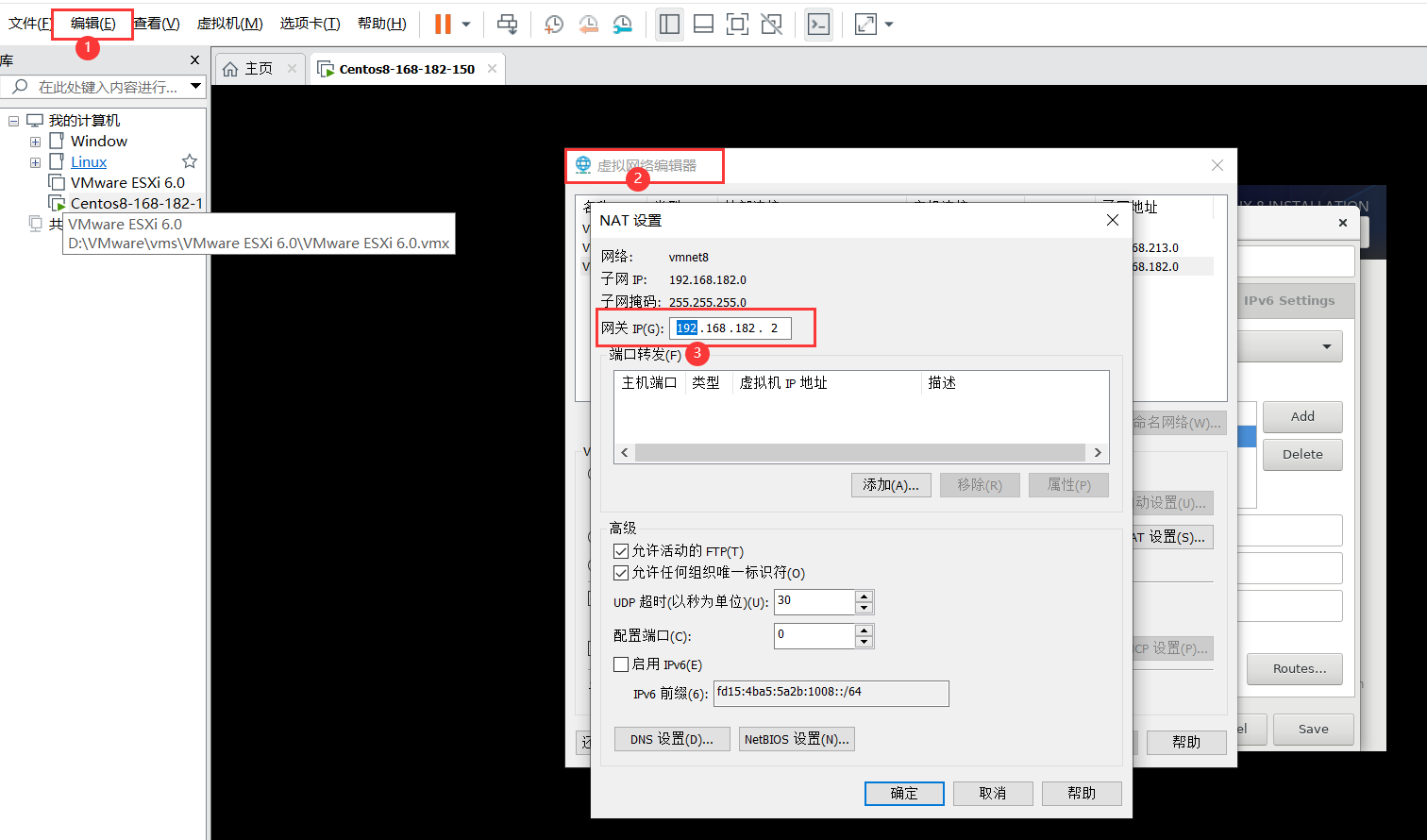Close the 主页 tab

click(292, 69)
